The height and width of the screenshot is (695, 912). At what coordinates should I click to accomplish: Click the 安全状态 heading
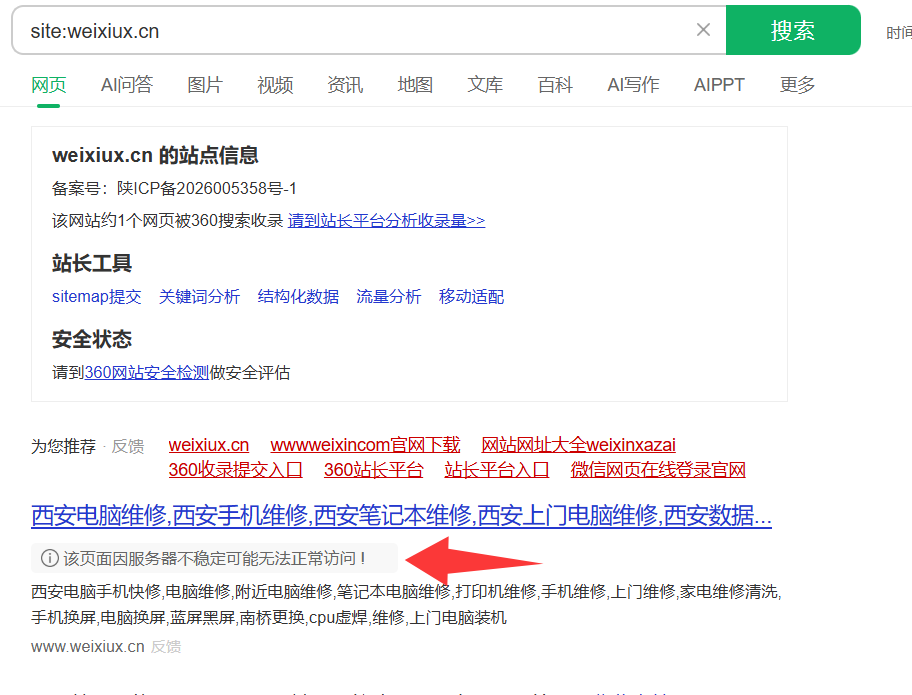[92, 339]
